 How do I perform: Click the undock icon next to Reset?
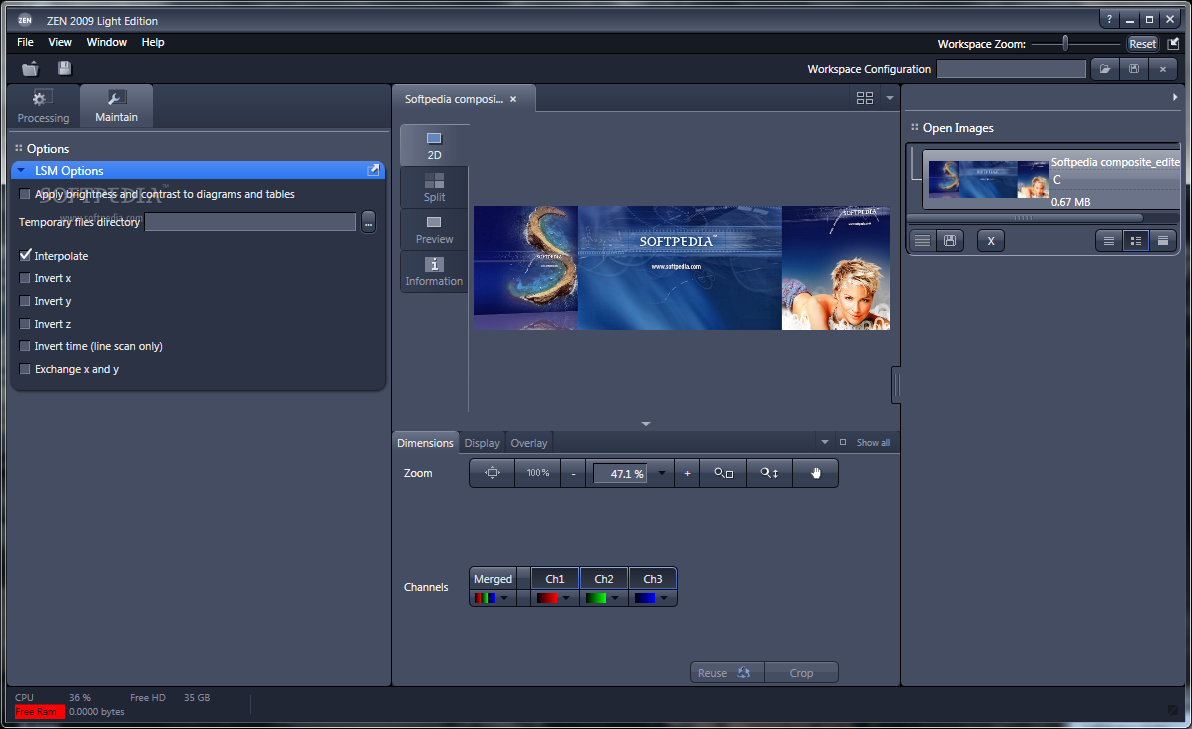1173,43
